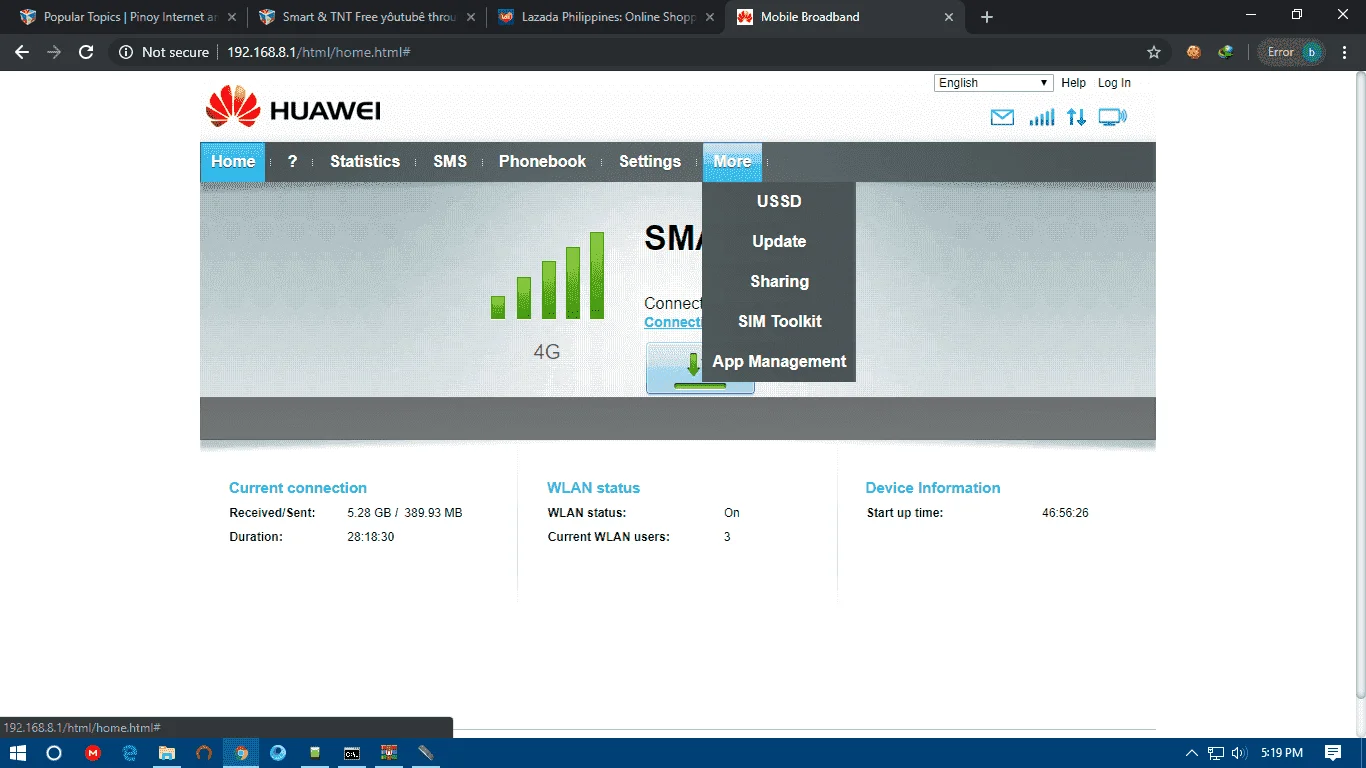Show hidden system tray icons
The height and width of the screenshot is (768, 1366).
pyautogui.click(x=1191, y=753)
